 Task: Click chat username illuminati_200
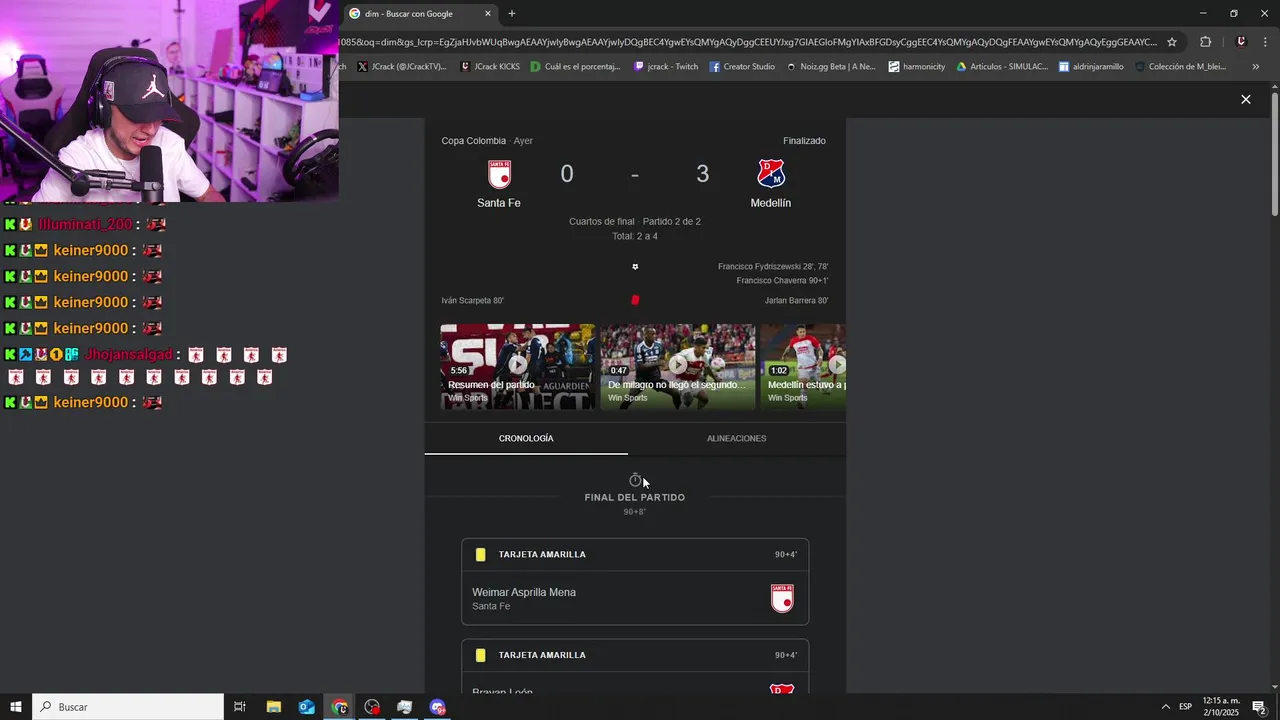pos(85,225)
